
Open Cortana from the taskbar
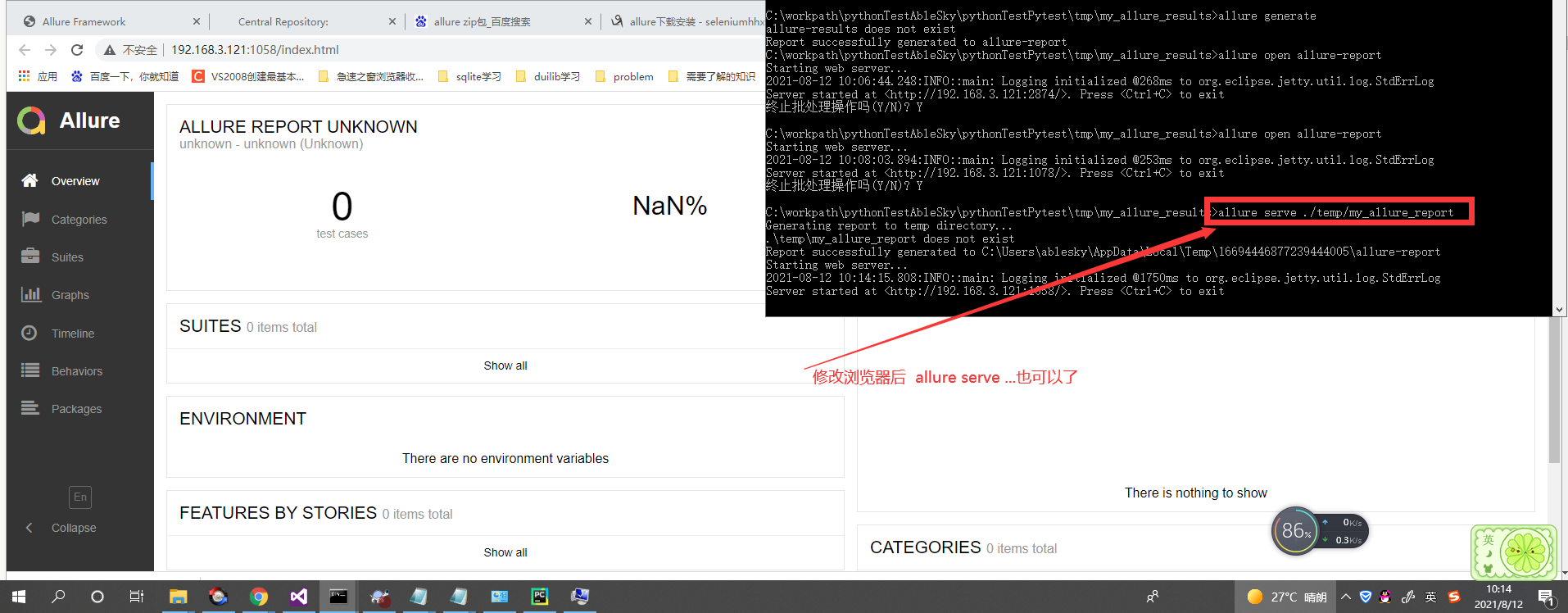coord(97,597)
